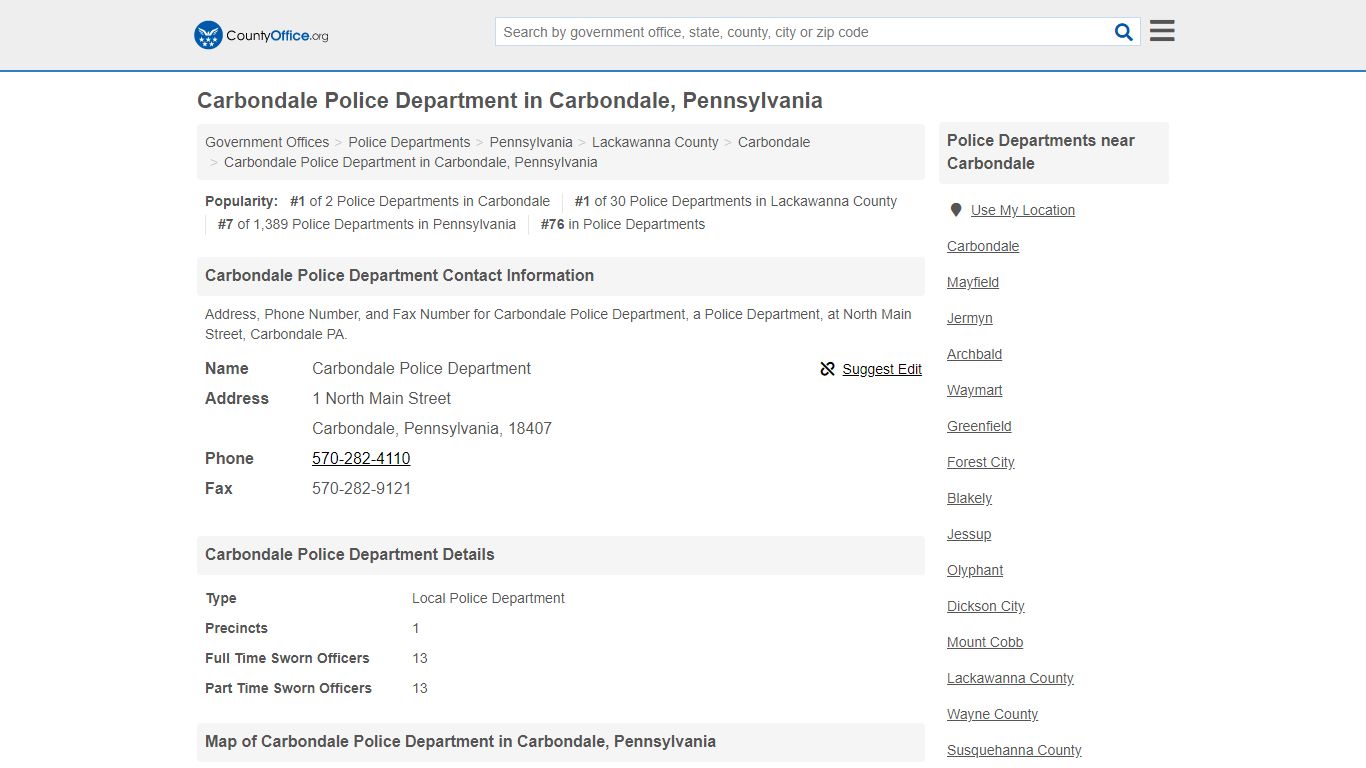This screenshot has width=1366, height=768.
Task: Click the Police Departments near Carbondale heading
Action: (1041, 152)
